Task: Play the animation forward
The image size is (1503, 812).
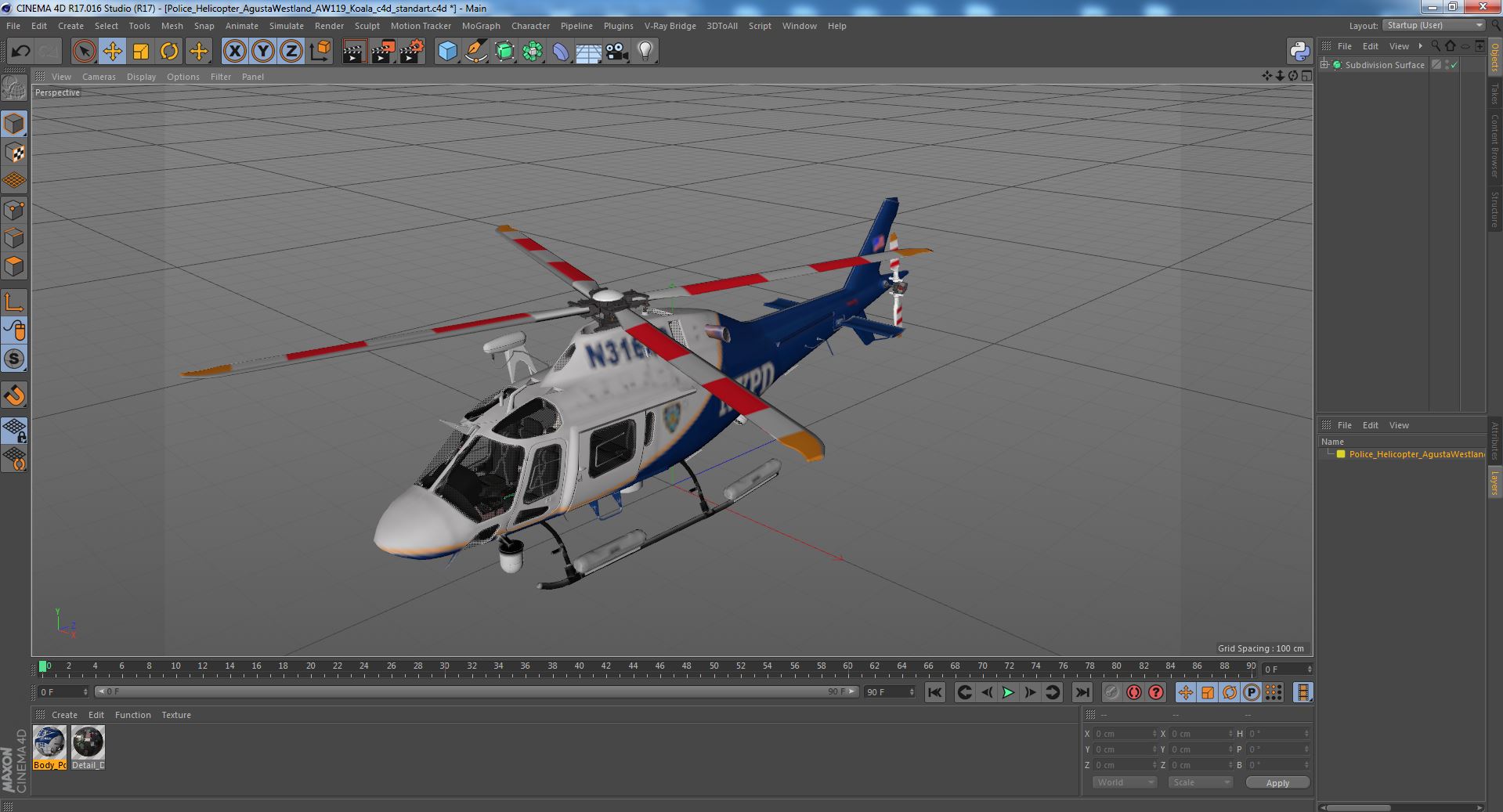Action: coord(1008,692)
